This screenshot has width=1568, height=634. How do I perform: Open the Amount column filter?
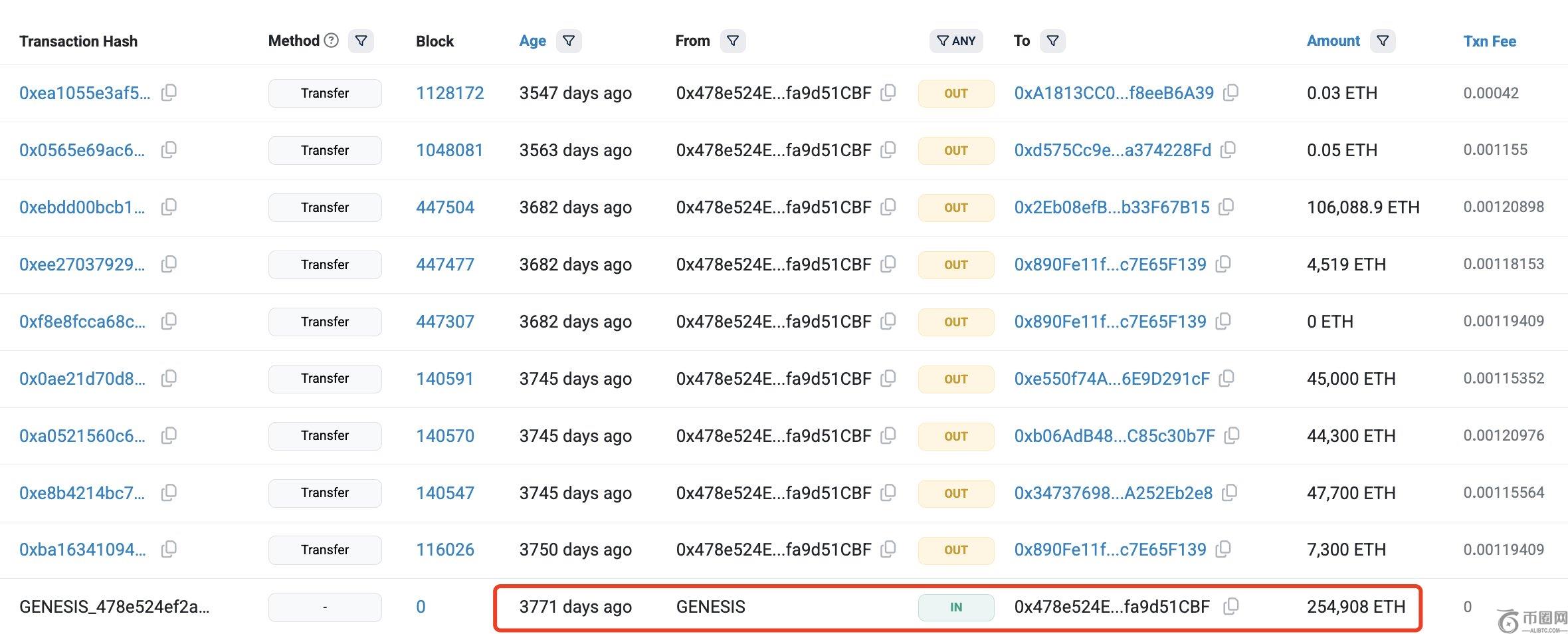point(1382,41)
